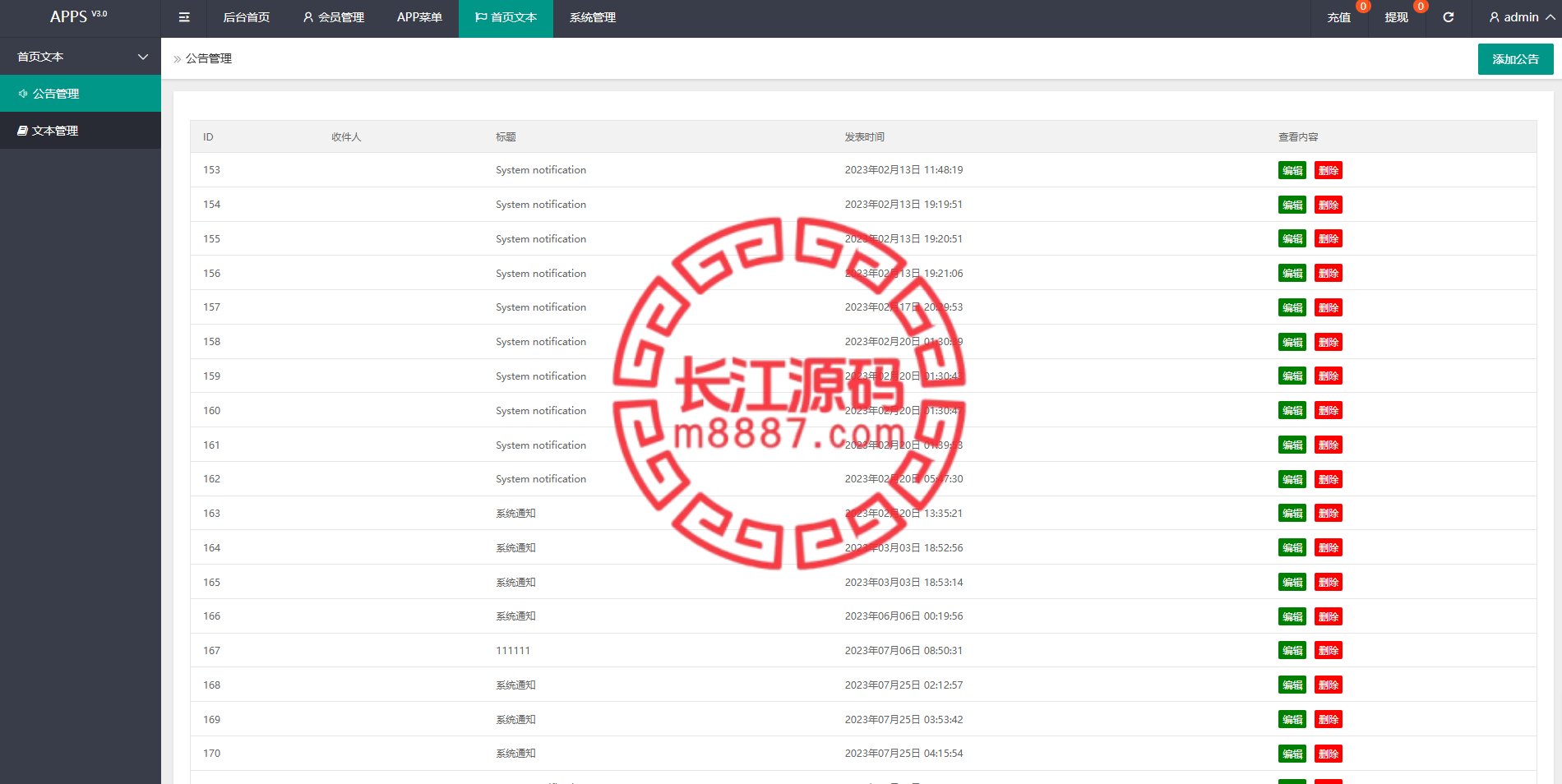
Task: Click title 111111 in row 167
Action: [513, 651]
